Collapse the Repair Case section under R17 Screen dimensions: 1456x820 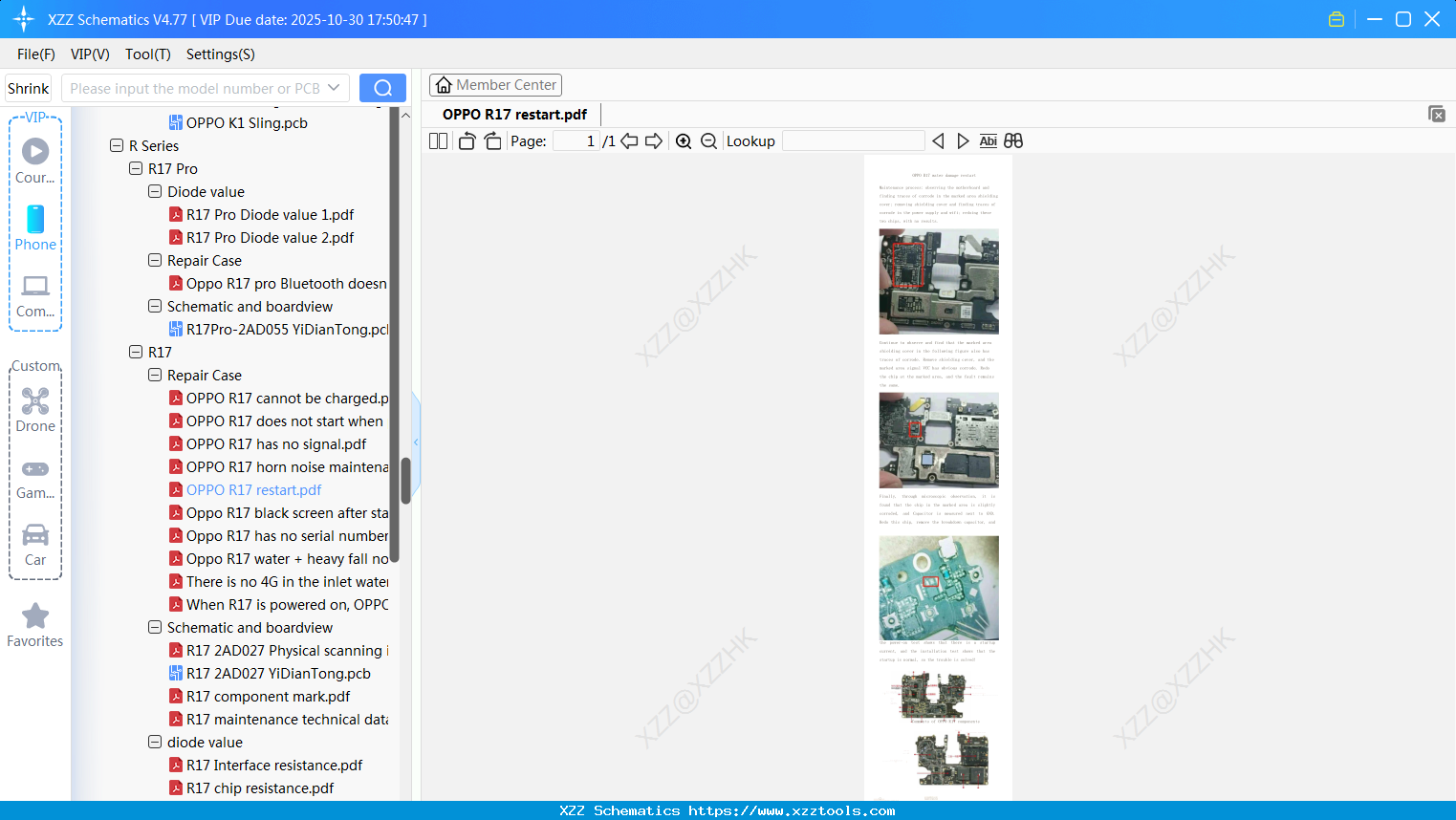tap(154, 375)
